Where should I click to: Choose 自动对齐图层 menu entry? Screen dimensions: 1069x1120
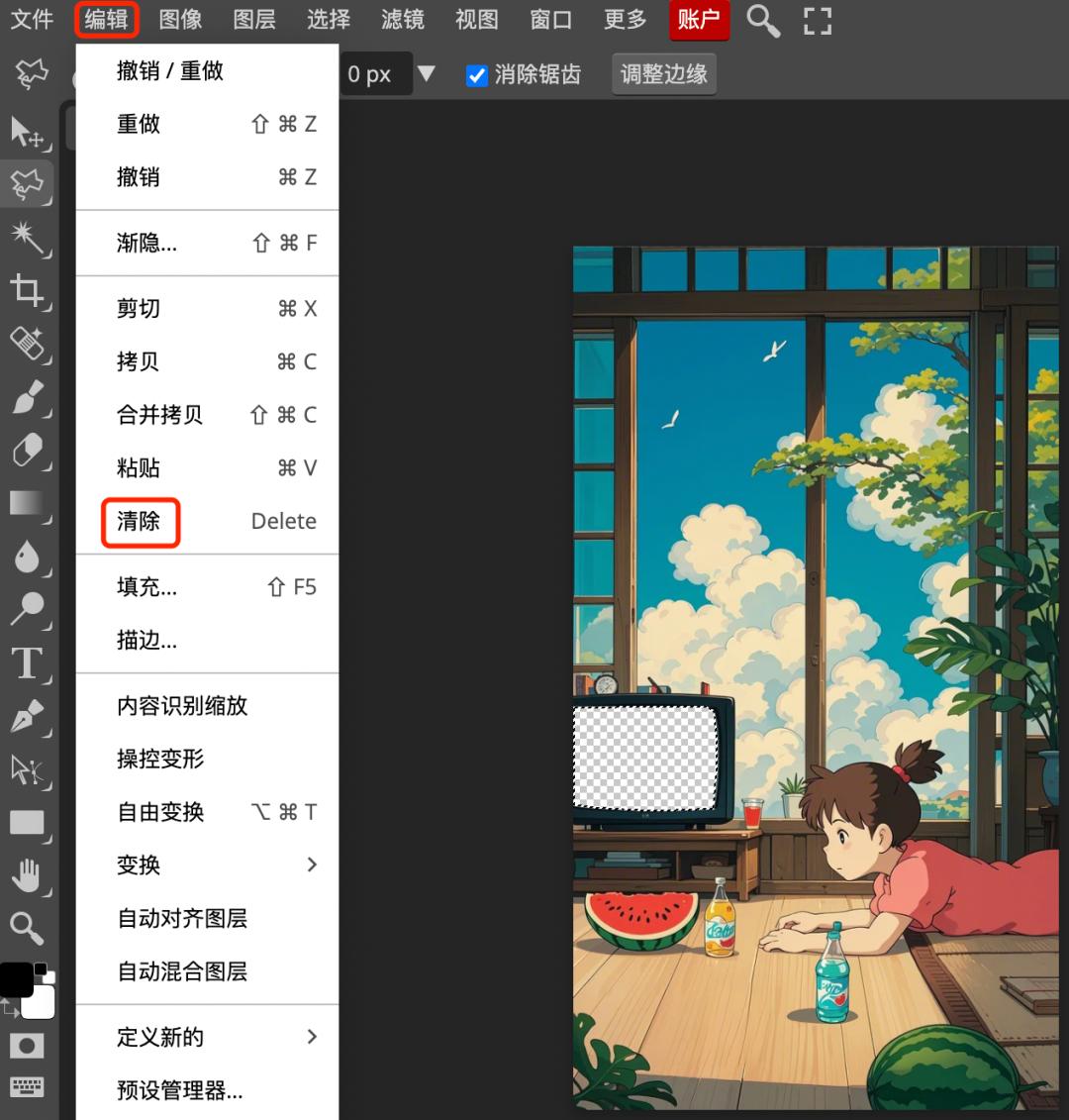coord(207,918)
